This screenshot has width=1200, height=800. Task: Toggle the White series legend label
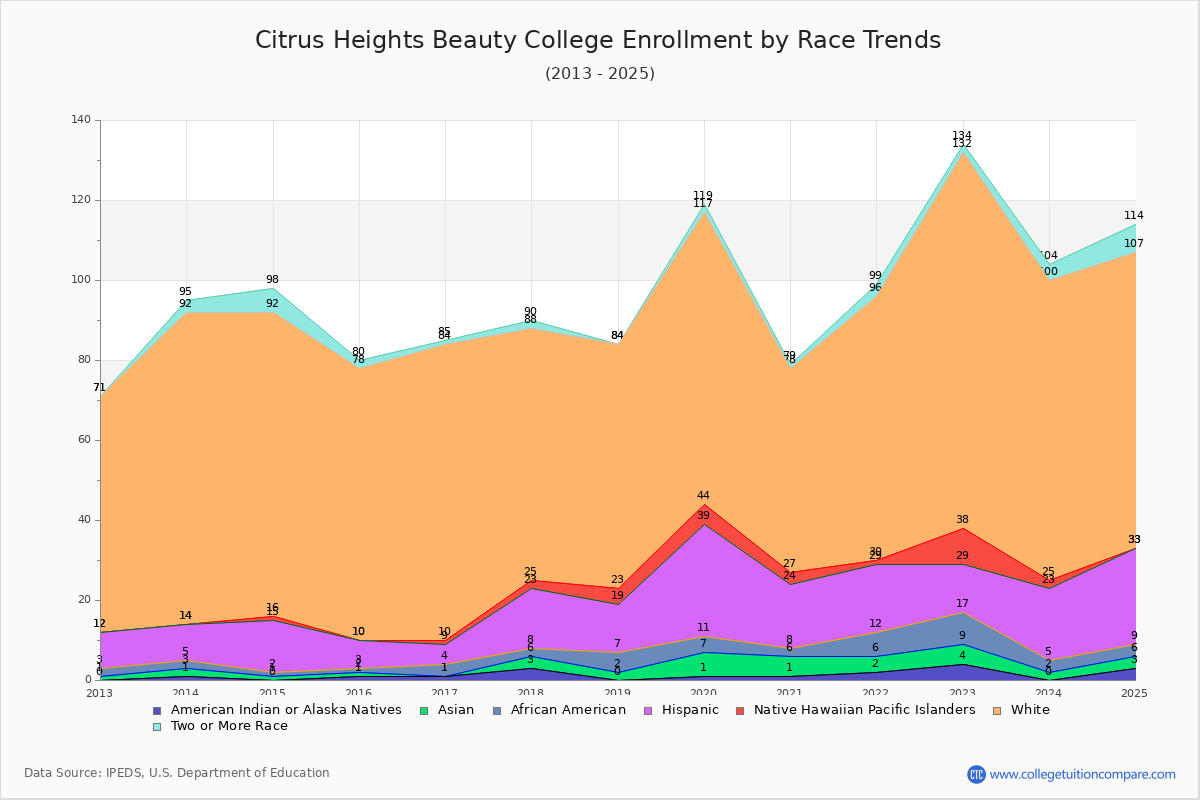(1030, 710)
